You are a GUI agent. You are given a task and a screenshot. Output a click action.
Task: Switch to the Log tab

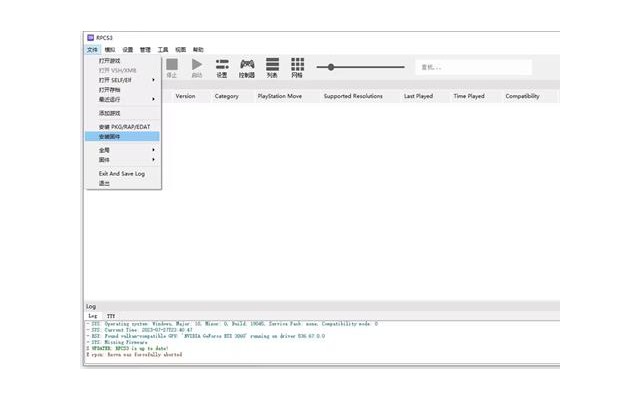[93, 316]
